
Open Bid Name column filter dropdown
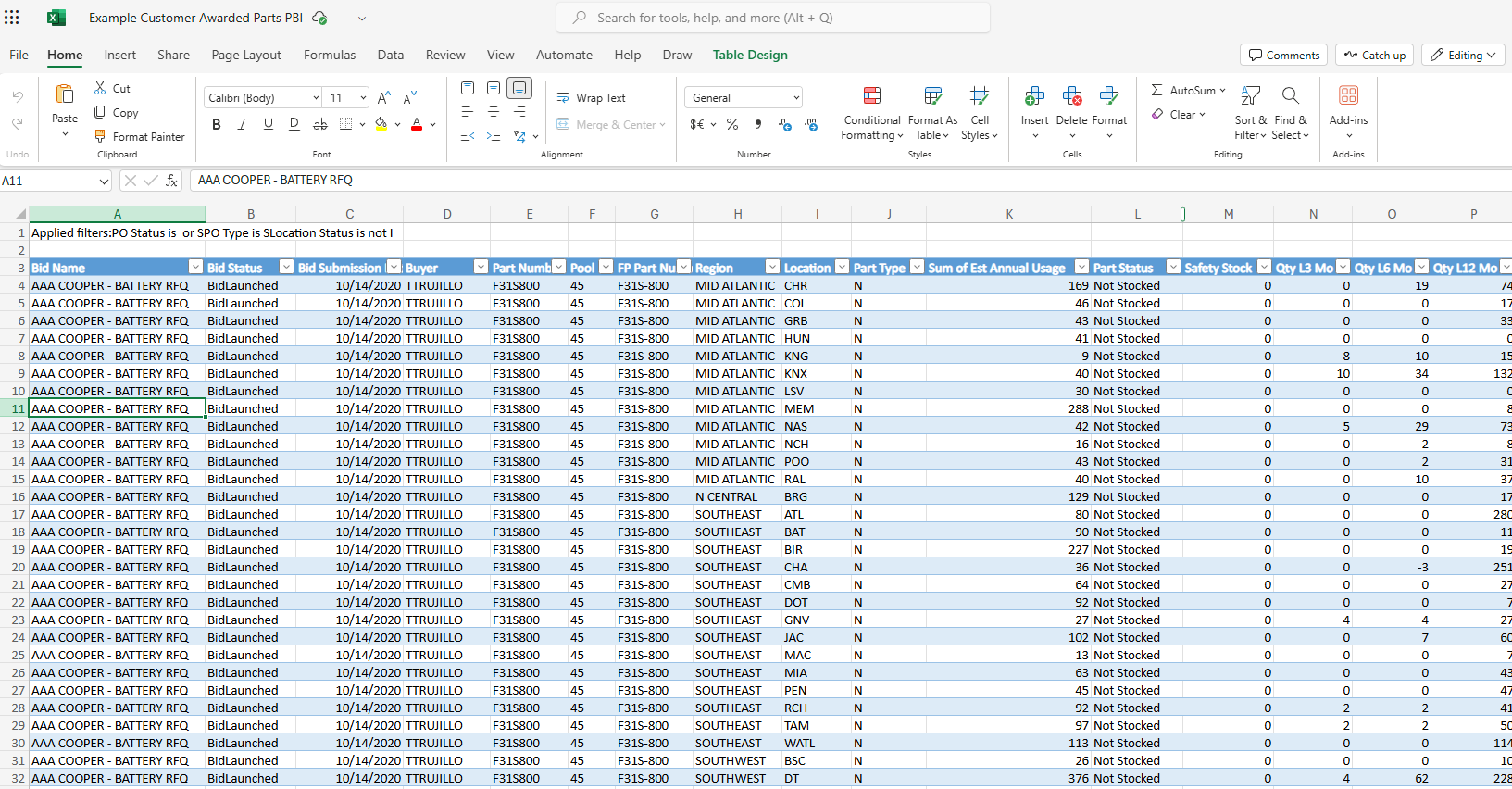coord(195,267)
